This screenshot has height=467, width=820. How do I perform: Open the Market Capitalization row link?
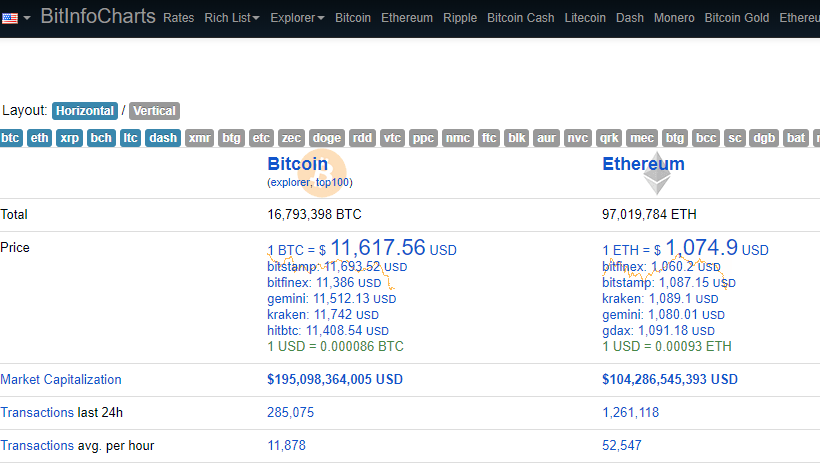(x=61, y=380)
